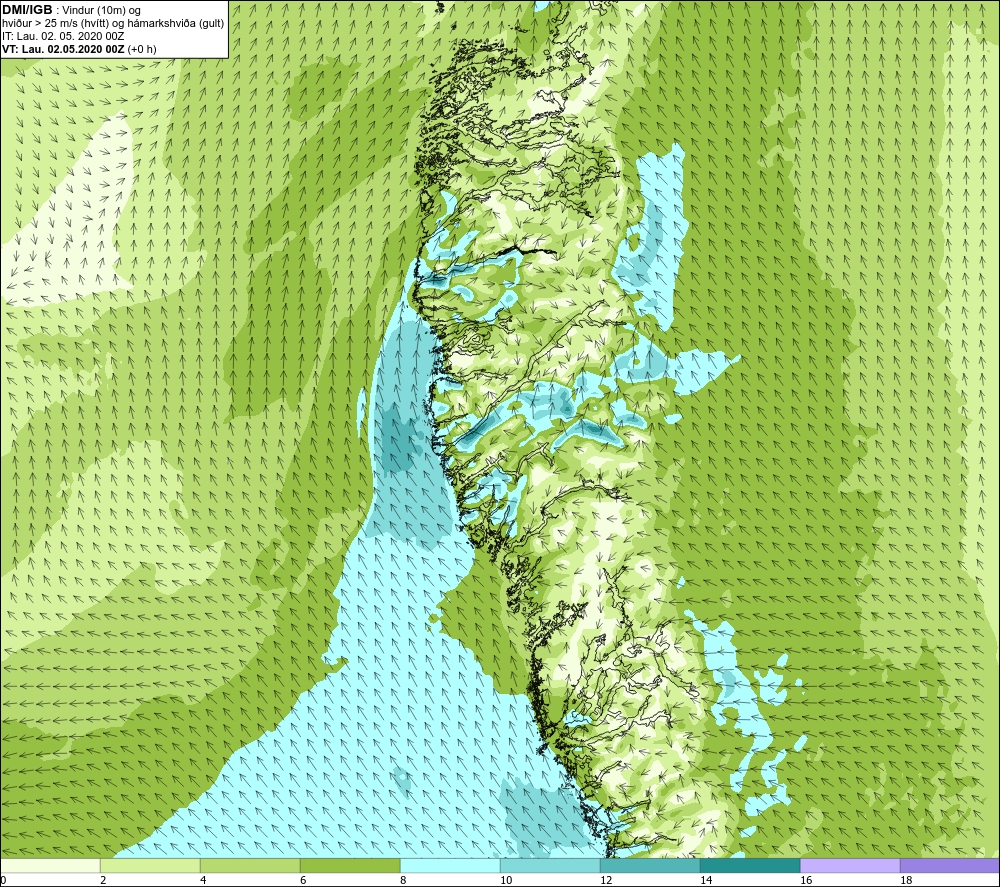Click the 10–12 m/s cyan legend swatch

tap(550, 865)
